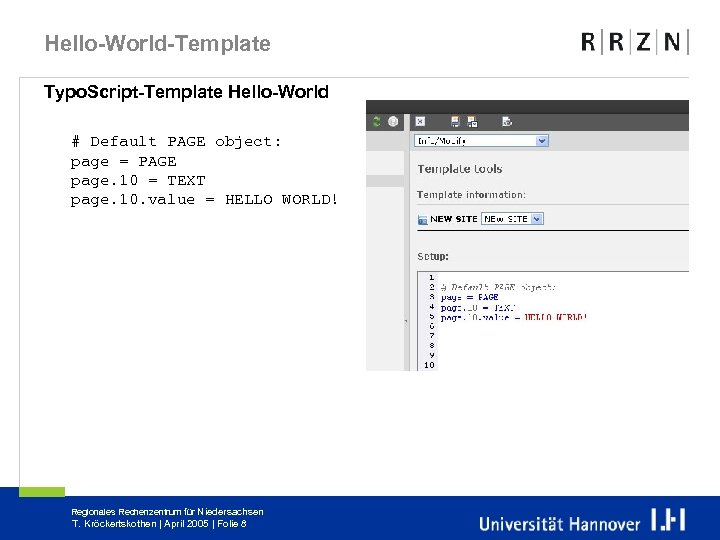
Task: Save the template with the disk icon
Action: point(455,121)
